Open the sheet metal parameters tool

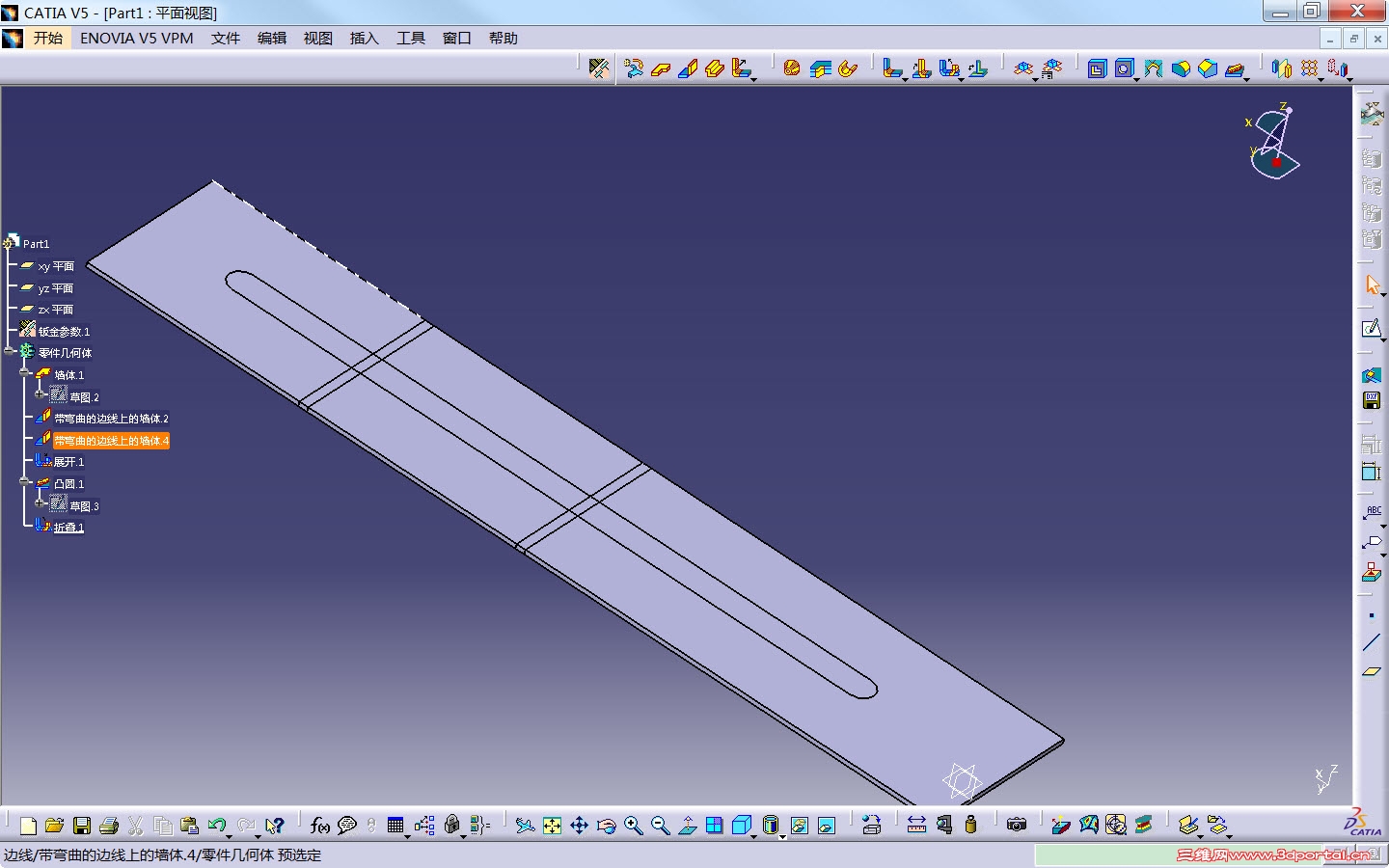[x=598, y=68]
